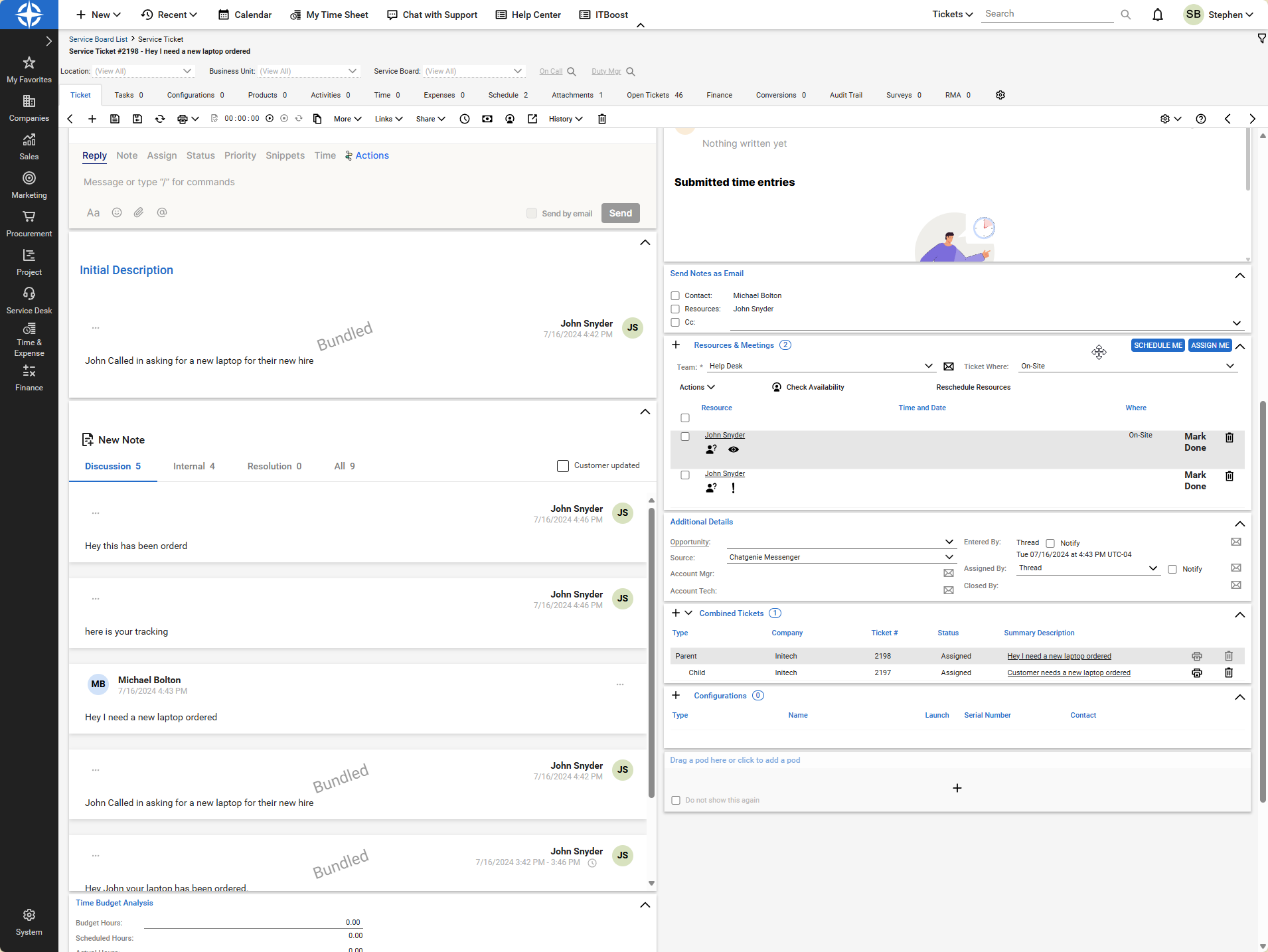The width and height of the screenshot is (1268, 952).
Task: Collapse the Combined Tickets pod
Action: pos(1239,615)
